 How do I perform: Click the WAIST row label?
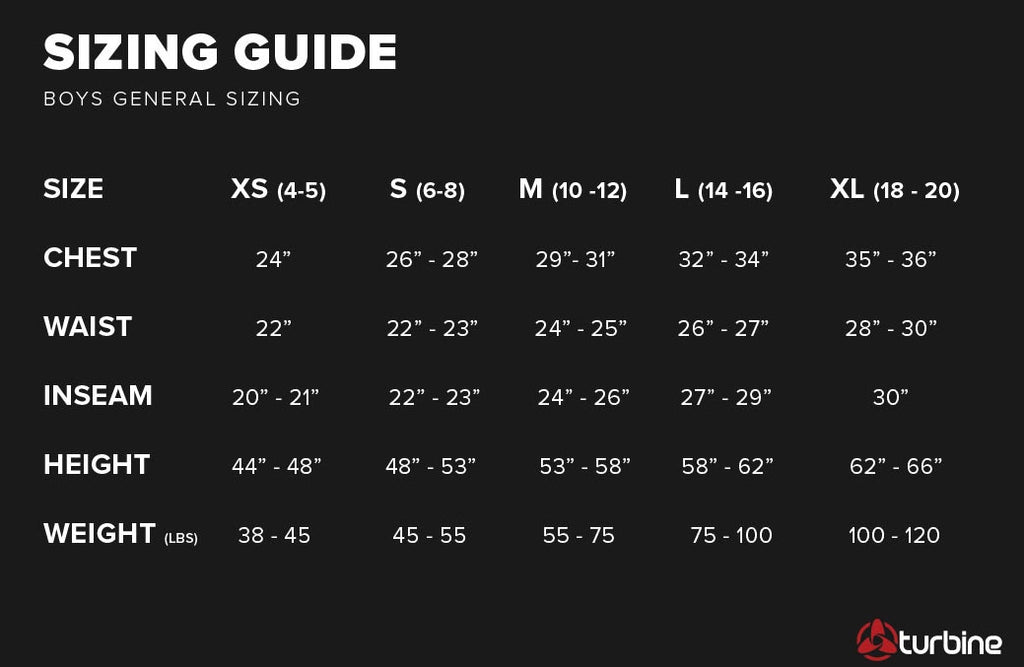pyautogui.click(x=88, y=327)
